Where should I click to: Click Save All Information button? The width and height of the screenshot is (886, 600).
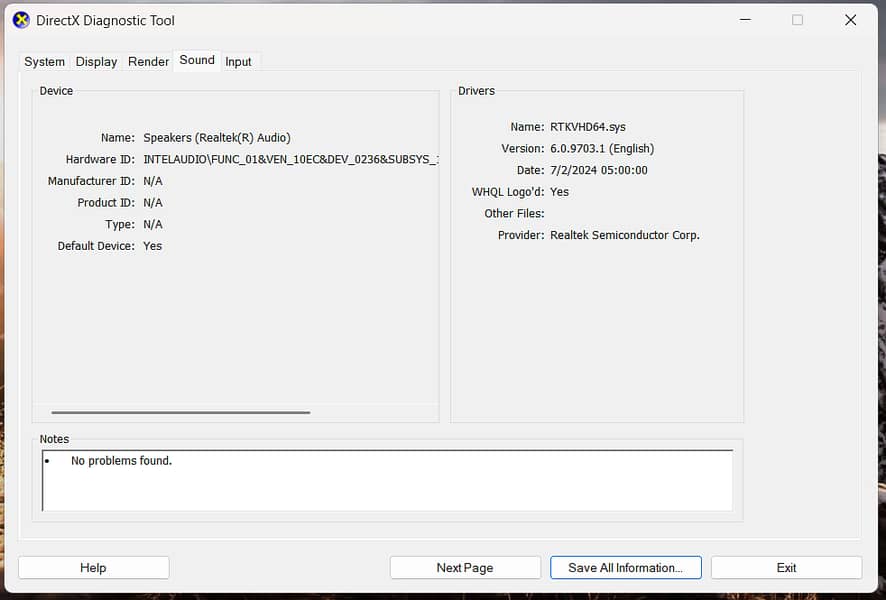pyautogui.click(x=626, y=568)
